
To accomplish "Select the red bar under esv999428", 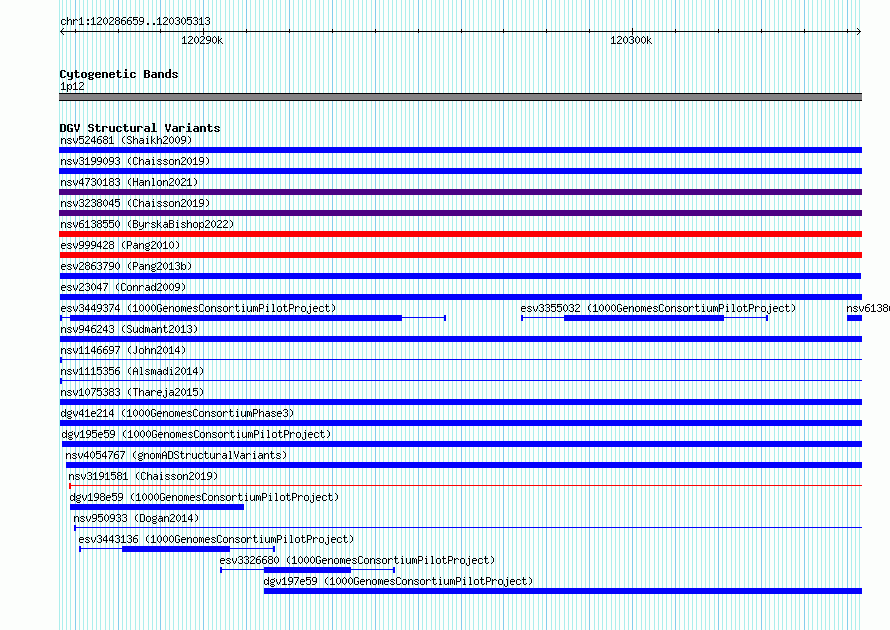I will pos(460,255).
